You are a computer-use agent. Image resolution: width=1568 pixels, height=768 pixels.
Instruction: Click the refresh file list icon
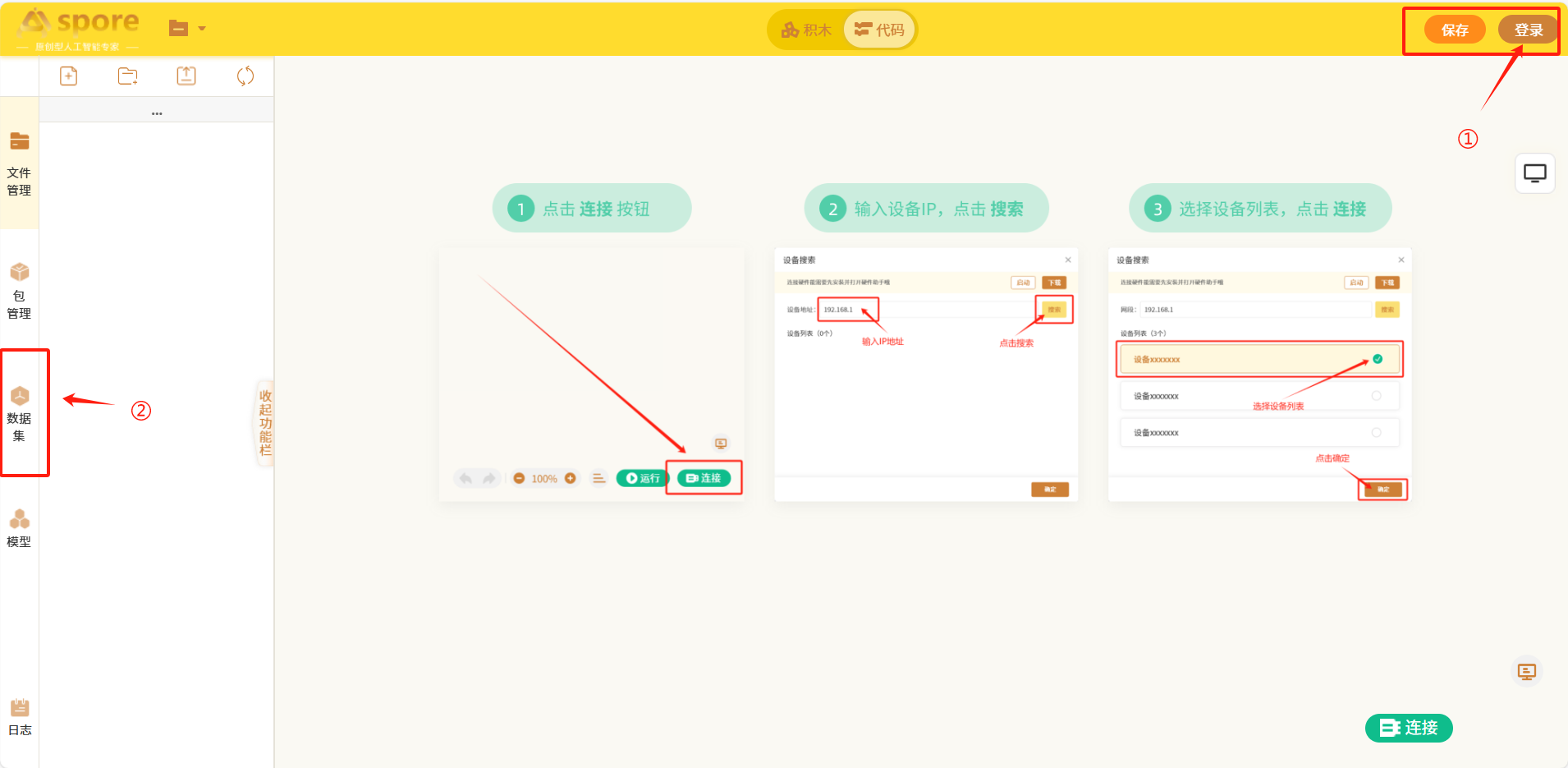[245, 76]
